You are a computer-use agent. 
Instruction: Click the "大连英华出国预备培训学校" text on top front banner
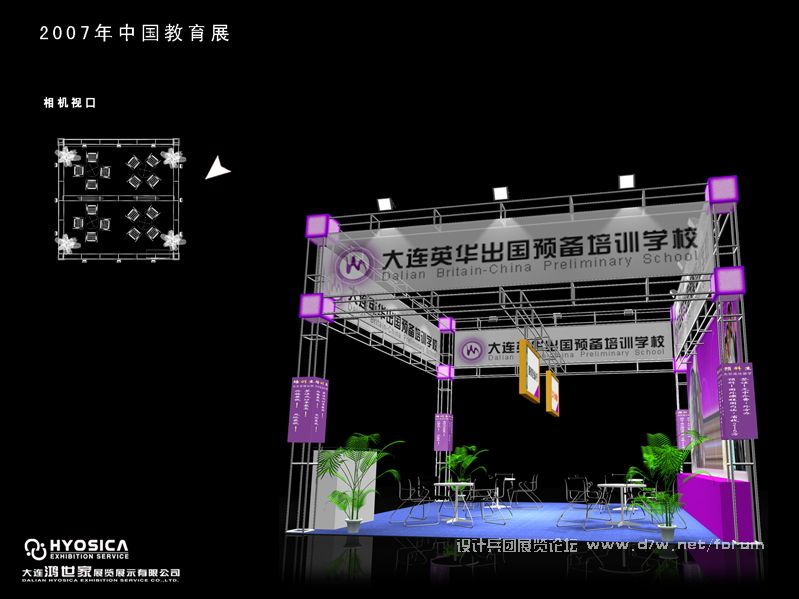(539, 247)
